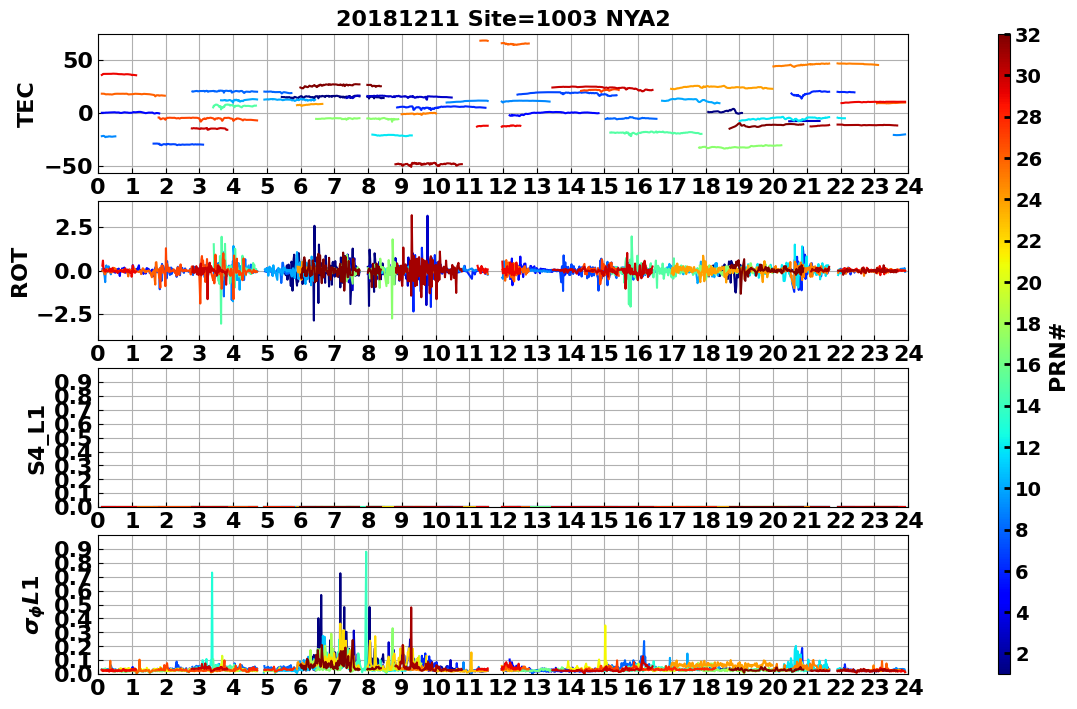Click hour 9 tick below the S4_L1 panel
1077x709 pixels.
[402, 520]
